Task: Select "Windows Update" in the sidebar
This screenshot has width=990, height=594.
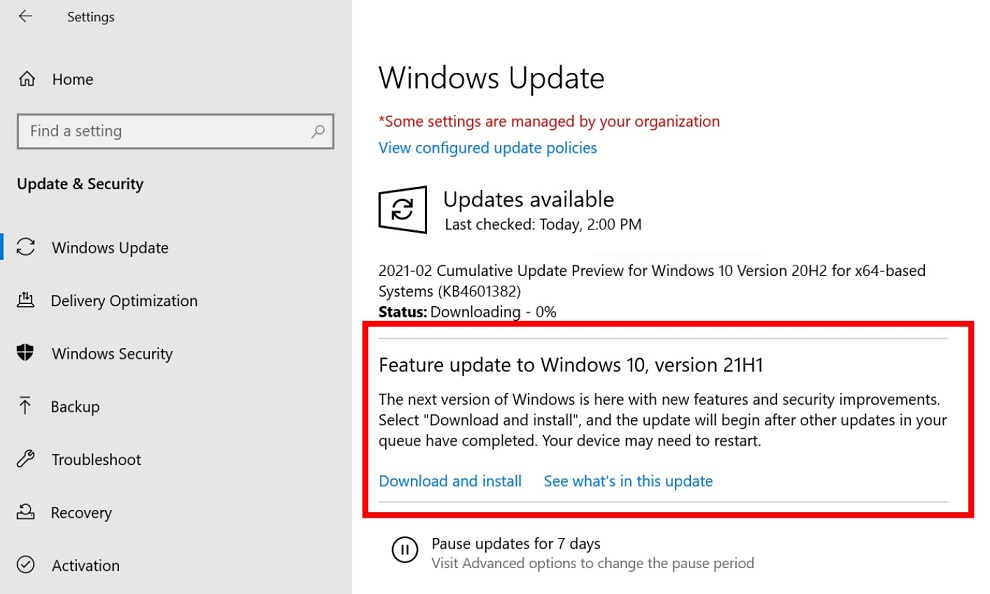Action: click(x=109, y=247)
